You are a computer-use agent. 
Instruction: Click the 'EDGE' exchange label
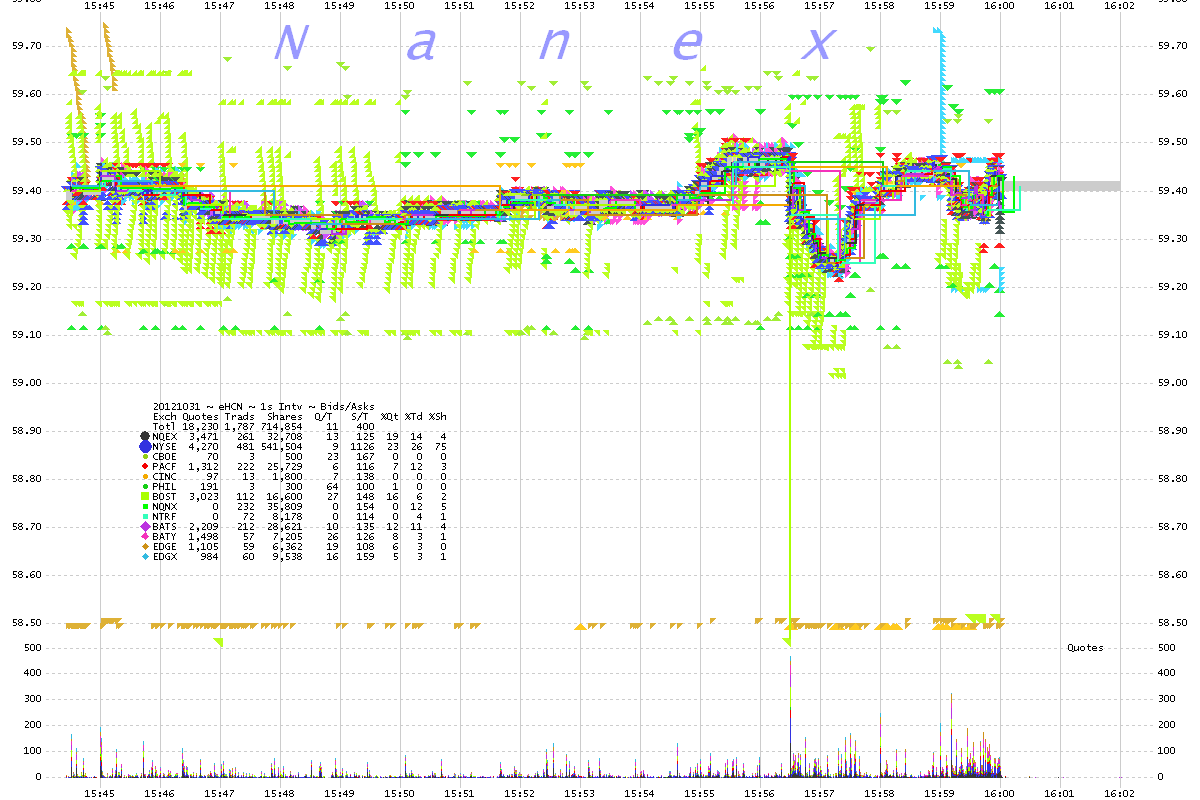[x=165, y=547]
